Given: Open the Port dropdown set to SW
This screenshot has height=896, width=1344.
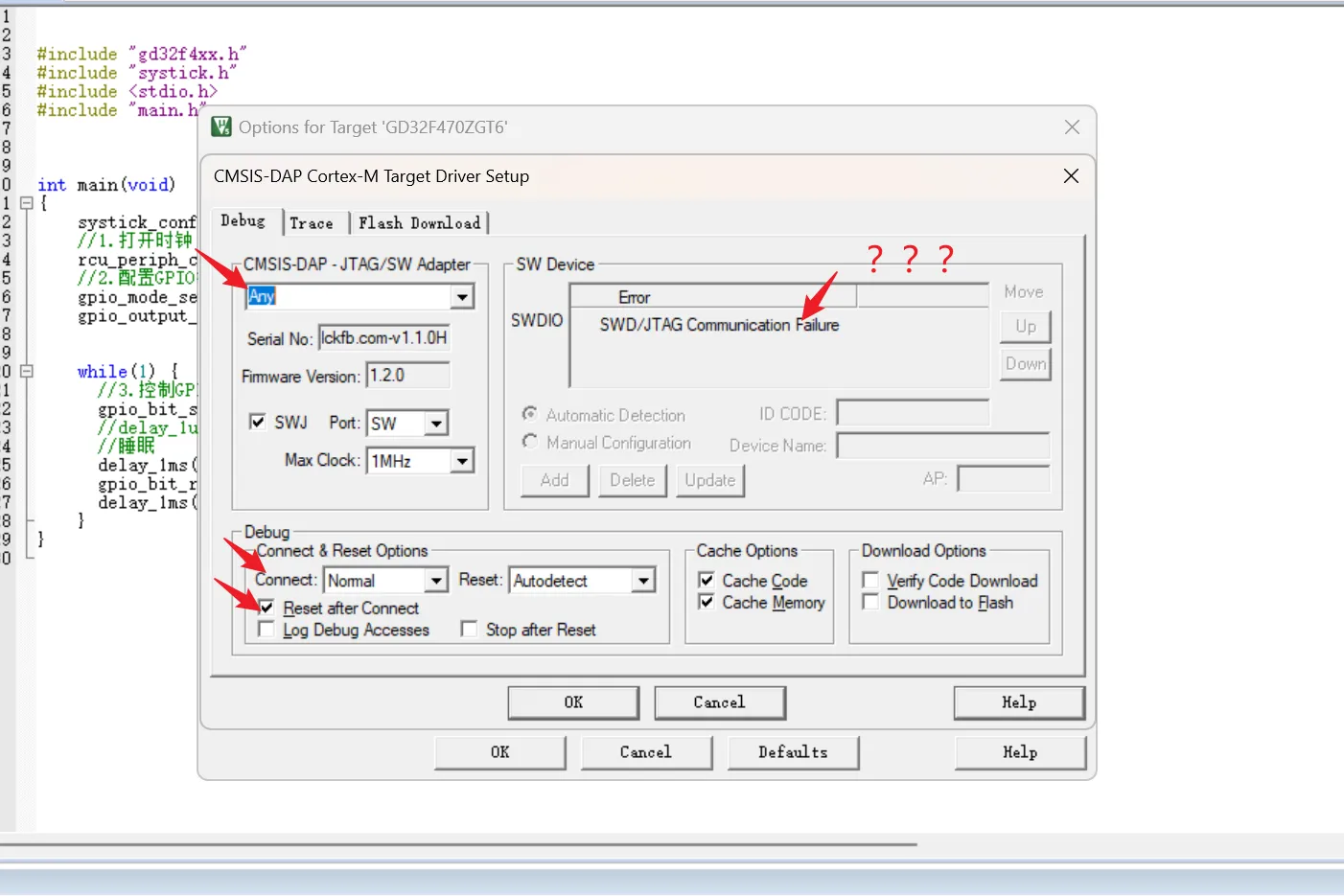Looking at the screenshot, I should click(x=436, y=424).
